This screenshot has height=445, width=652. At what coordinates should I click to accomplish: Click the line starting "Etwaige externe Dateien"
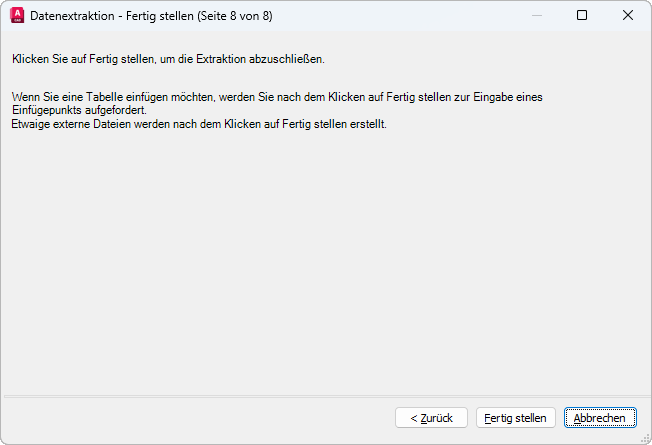[198, 124]
